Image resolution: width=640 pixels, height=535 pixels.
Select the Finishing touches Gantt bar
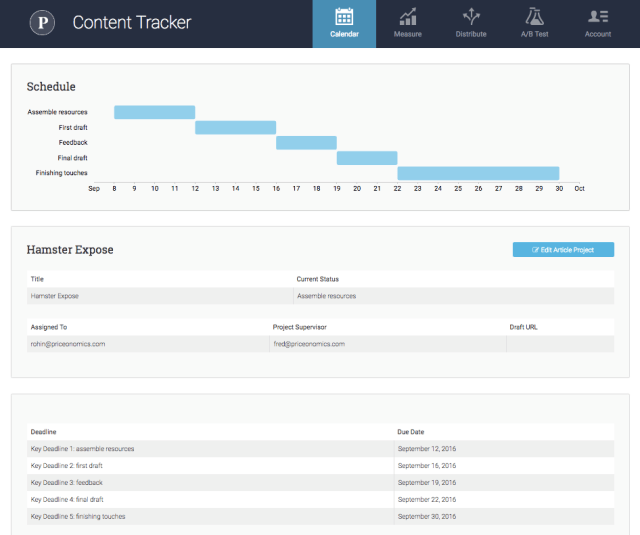coord(478,173)
